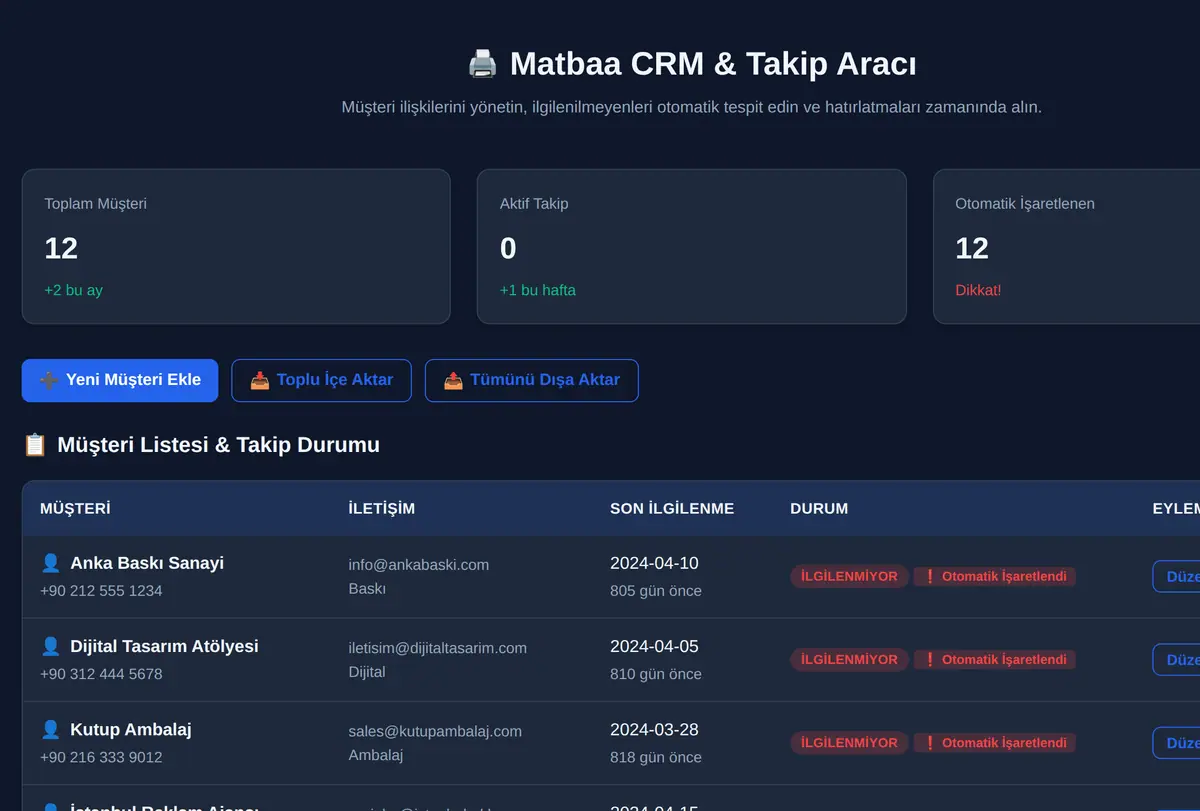Viewport: 1200px width, 811px height.
Task: Select İLGİLENMİYOR badge for Anka Baskı Sanayi
Action: [849, 576]
